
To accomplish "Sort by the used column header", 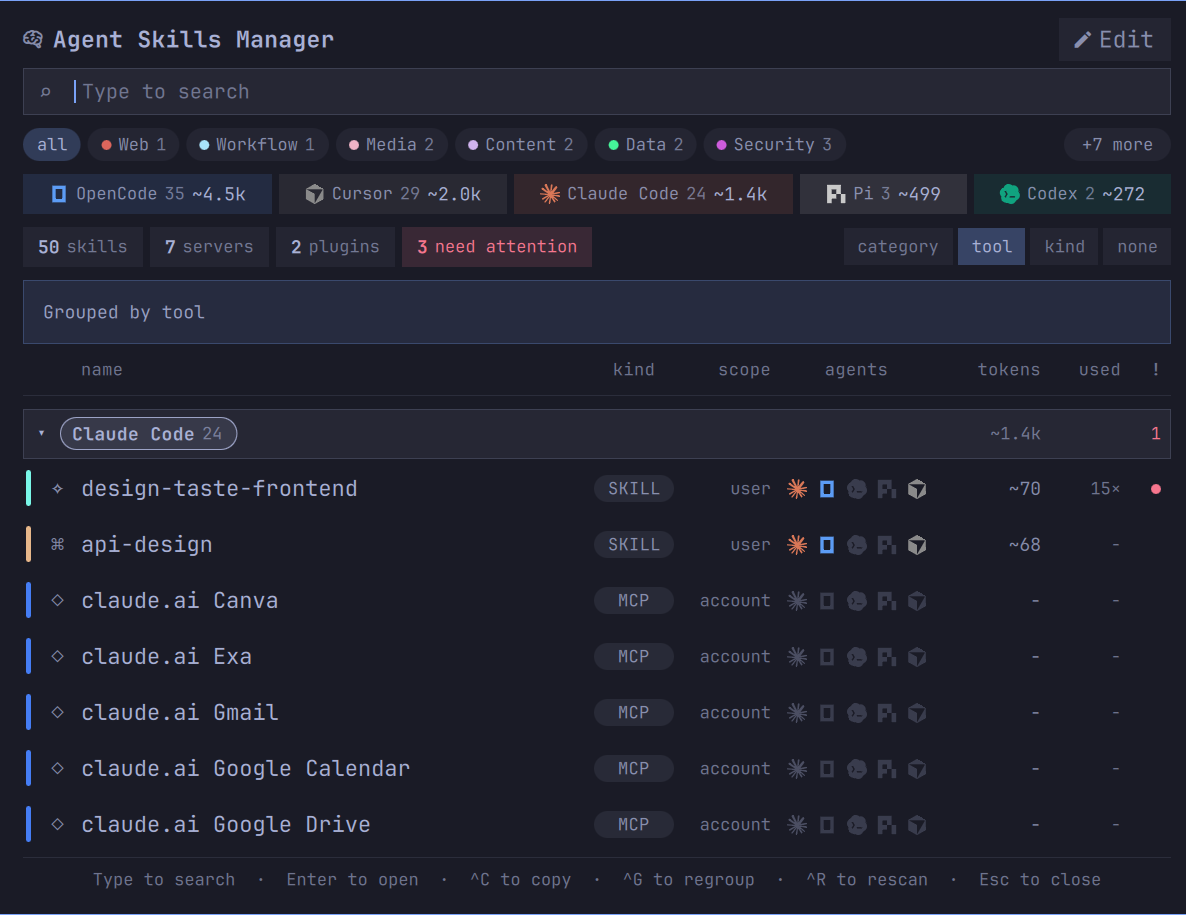I will [1099, 370].
